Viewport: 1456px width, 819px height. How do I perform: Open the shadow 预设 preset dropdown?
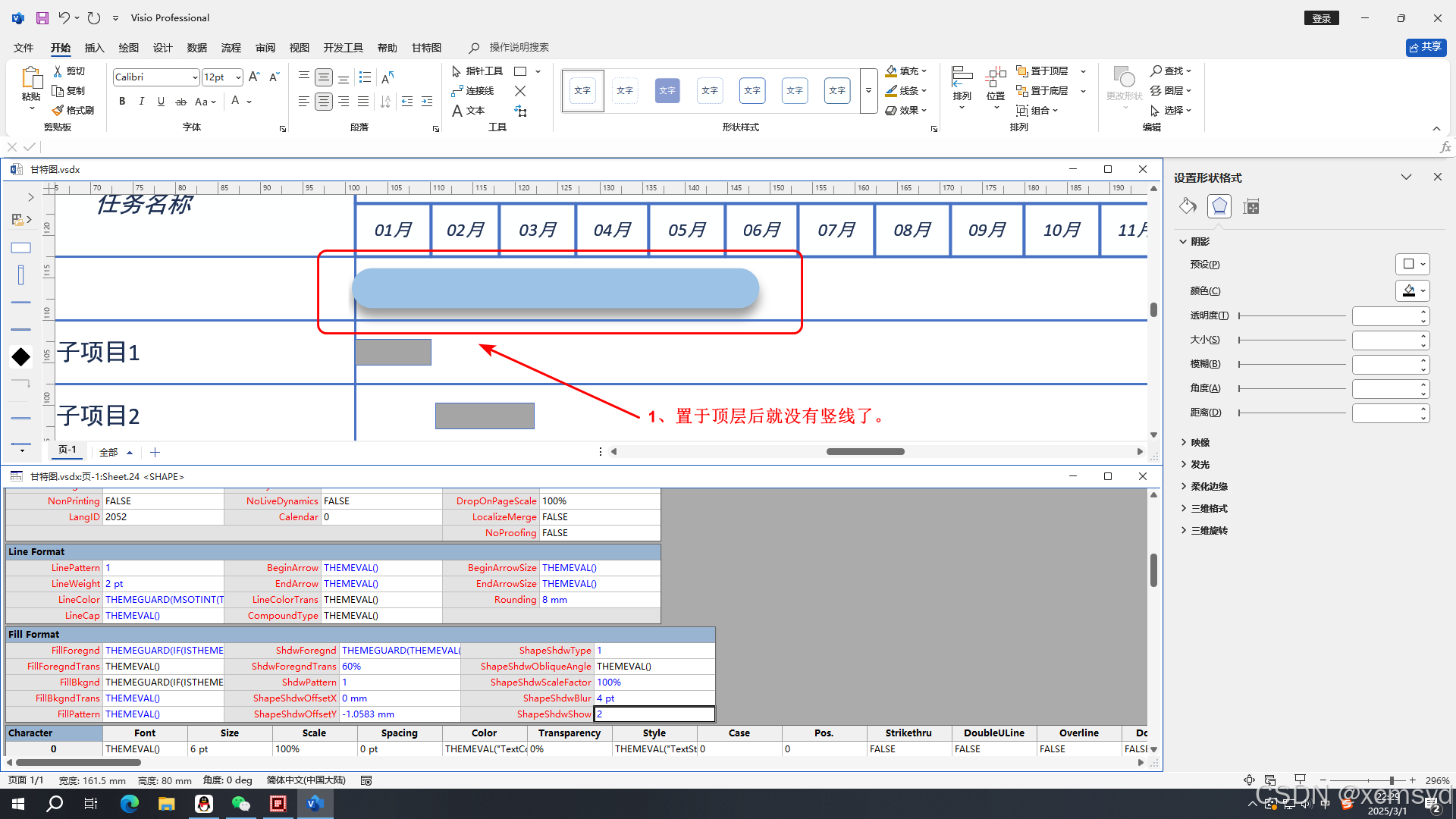point(1412,264)
